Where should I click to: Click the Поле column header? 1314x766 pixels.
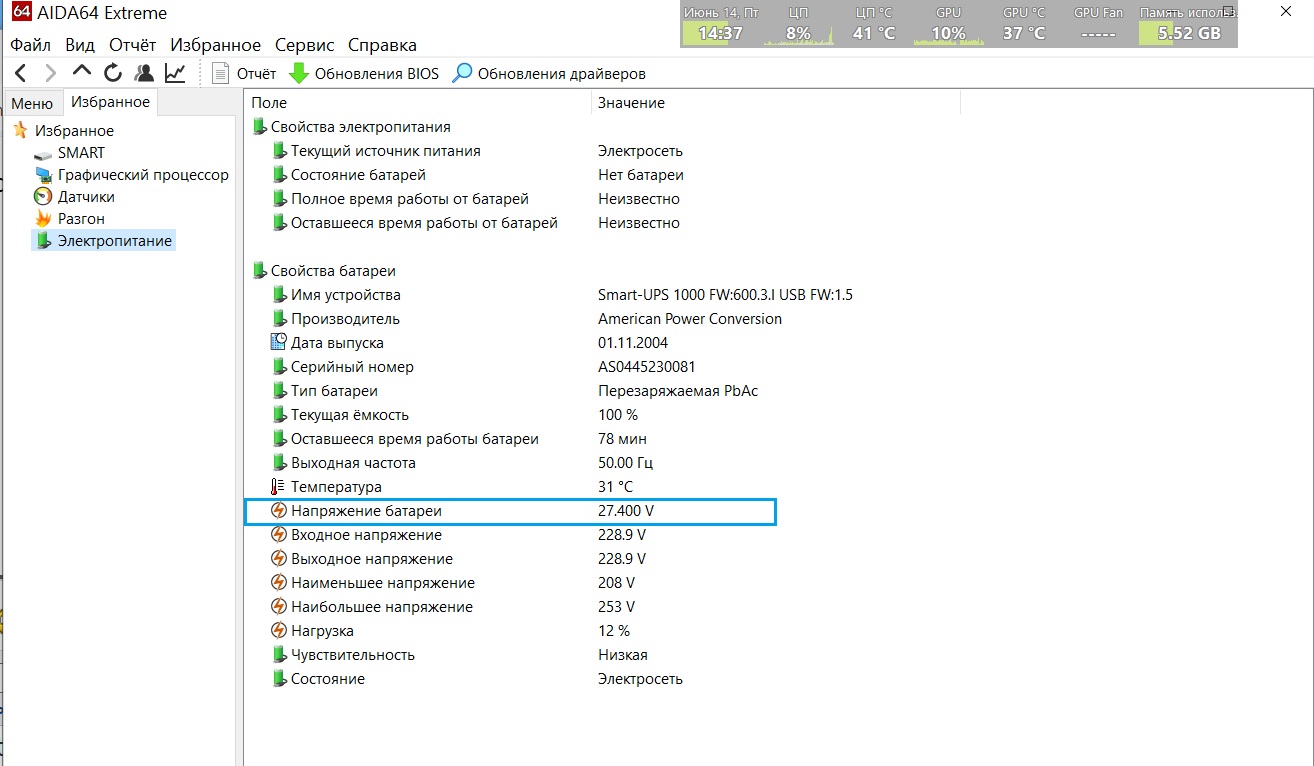[417, 103]
